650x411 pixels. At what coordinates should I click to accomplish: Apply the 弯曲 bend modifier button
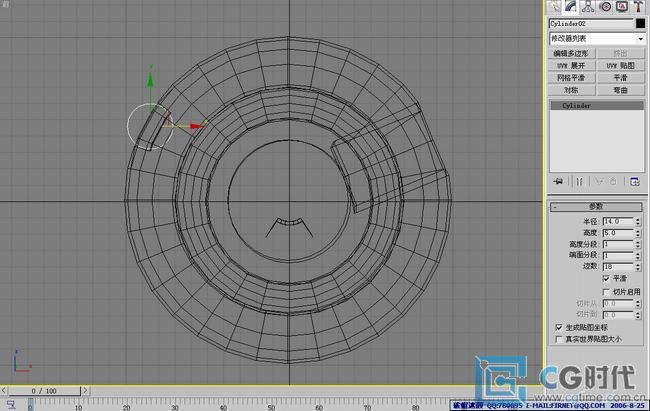pos(621,90)
